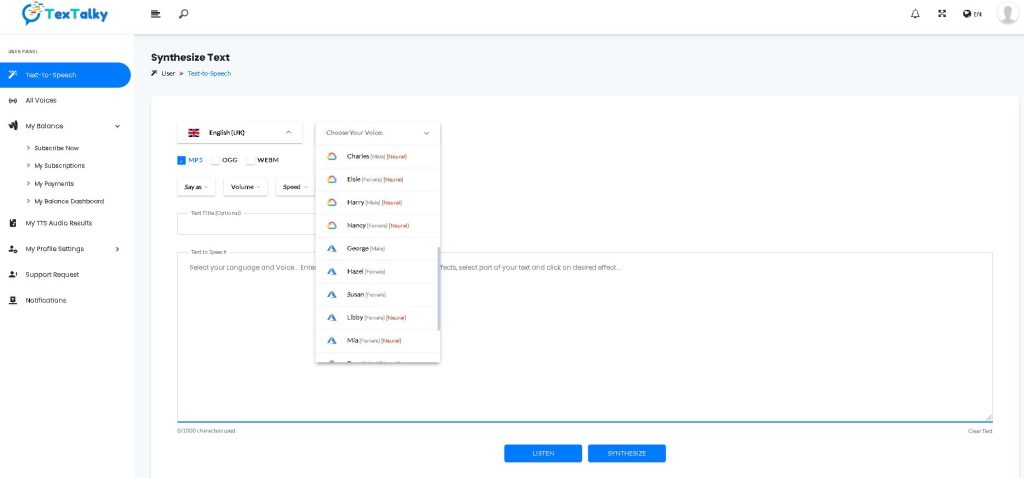
Task: Click Azure icon beside Hazel
Action: tap(332, 272)
